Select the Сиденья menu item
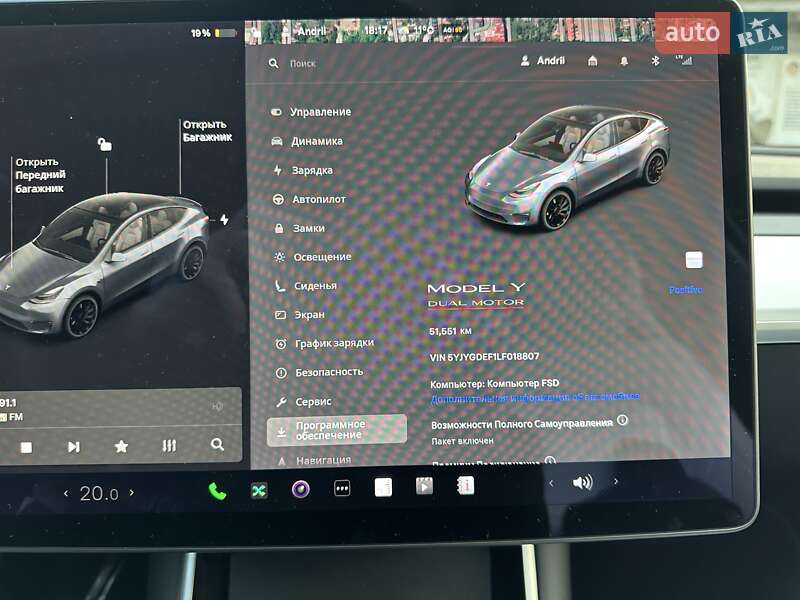This screenshot has width=800, height=600. pos(306,286)
